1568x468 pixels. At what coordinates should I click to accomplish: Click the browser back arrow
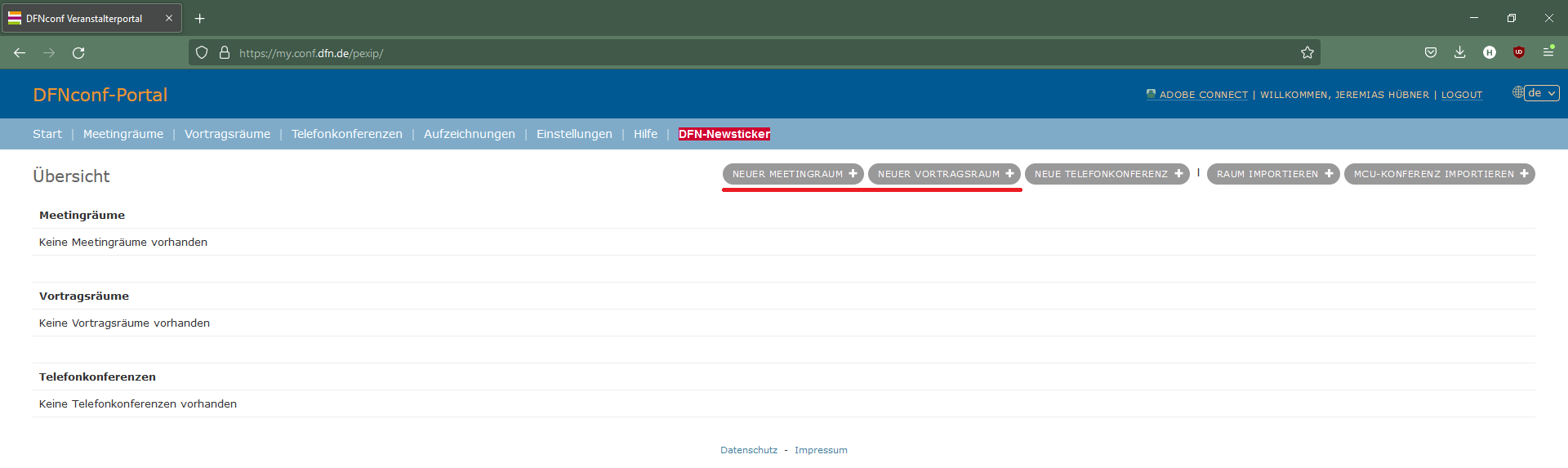click(x=20, y=53)
